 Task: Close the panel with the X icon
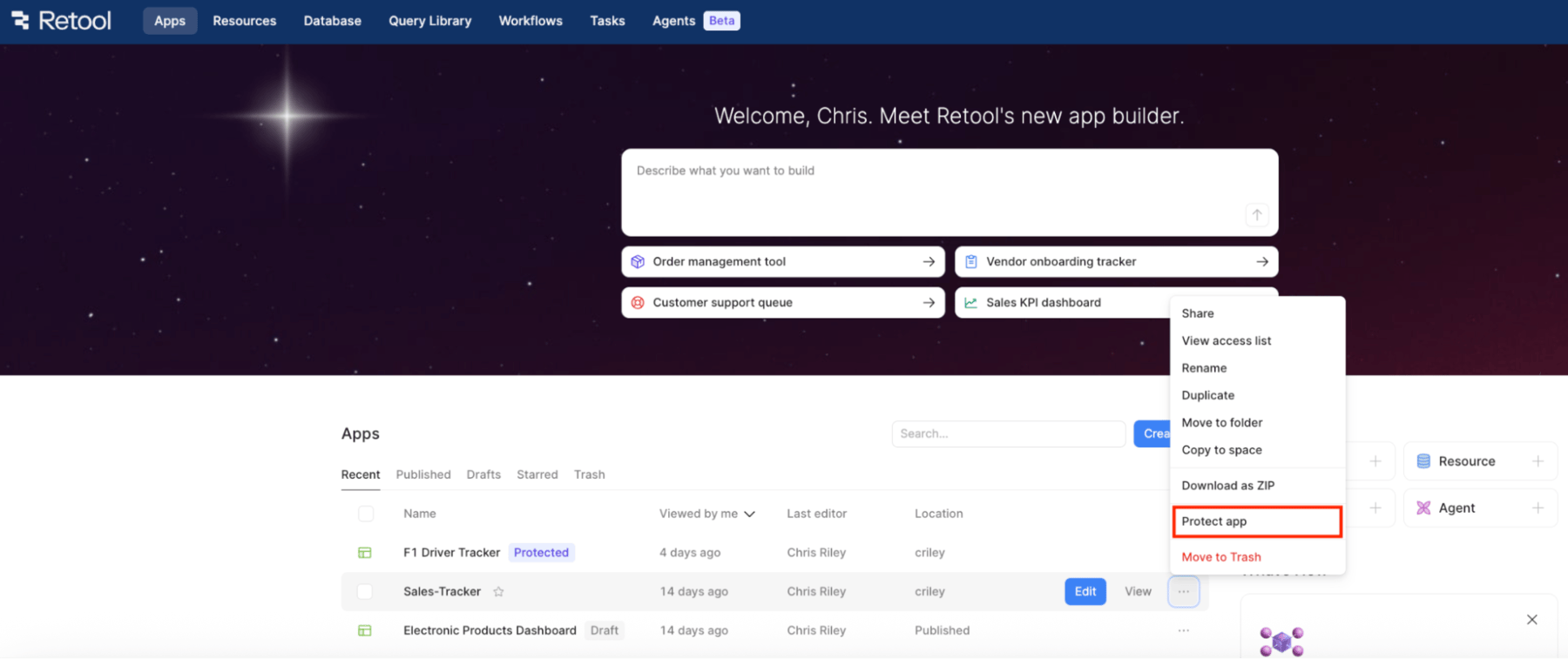point(1531,620)
